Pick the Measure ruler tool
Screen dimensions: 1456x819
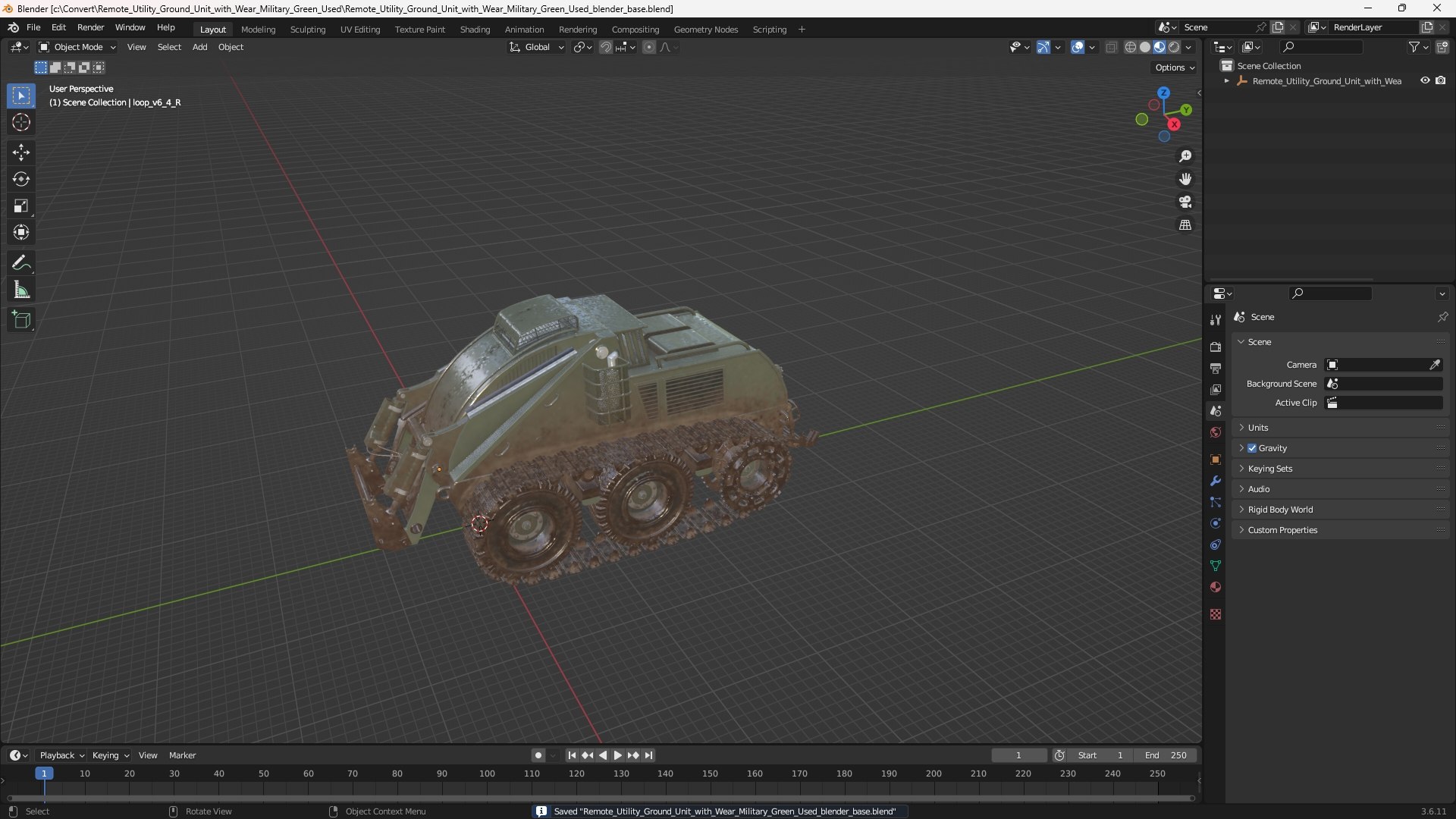[x=20, y=290]
